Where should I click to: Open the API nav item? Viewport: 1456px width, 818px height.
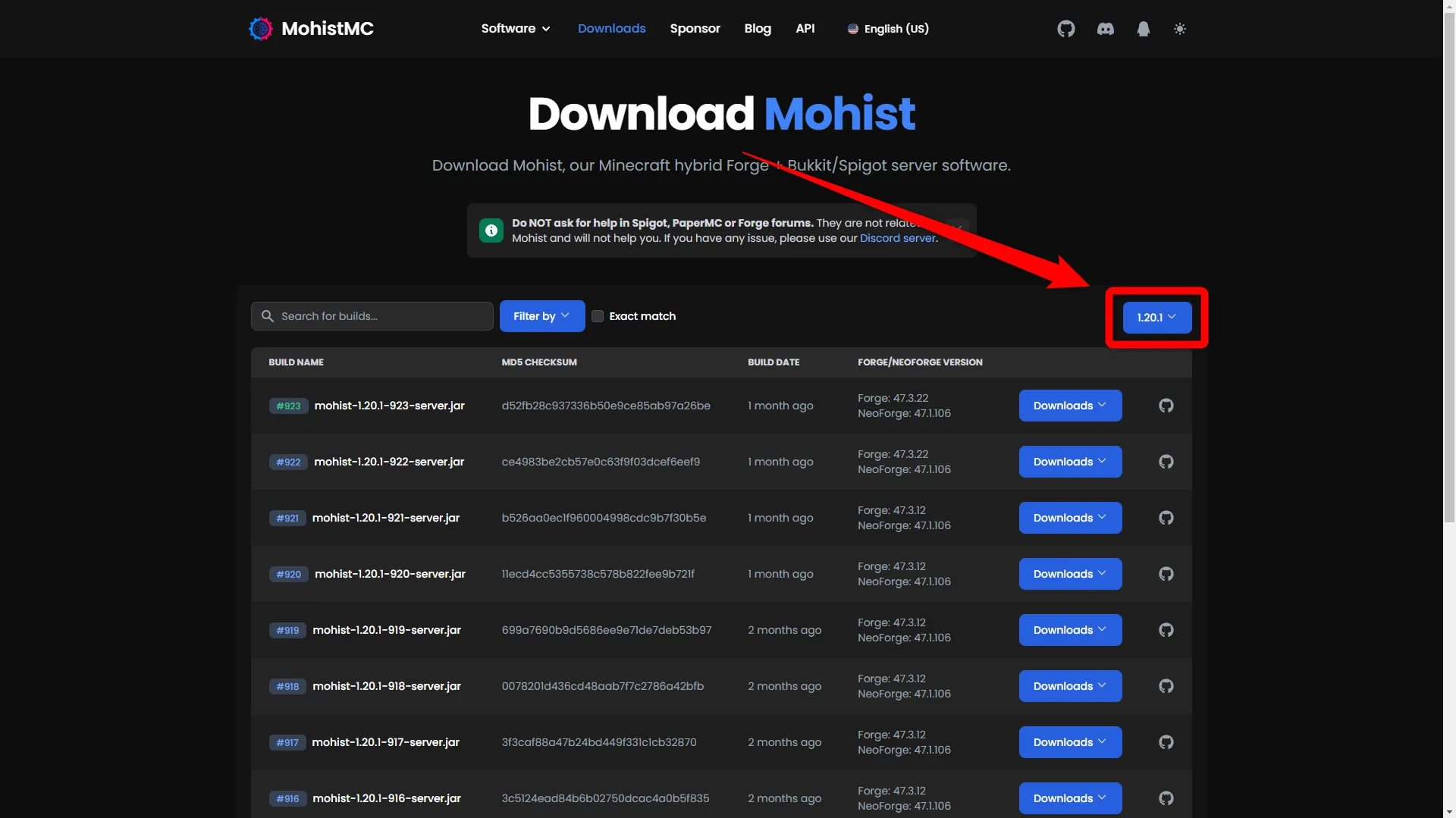805,29
